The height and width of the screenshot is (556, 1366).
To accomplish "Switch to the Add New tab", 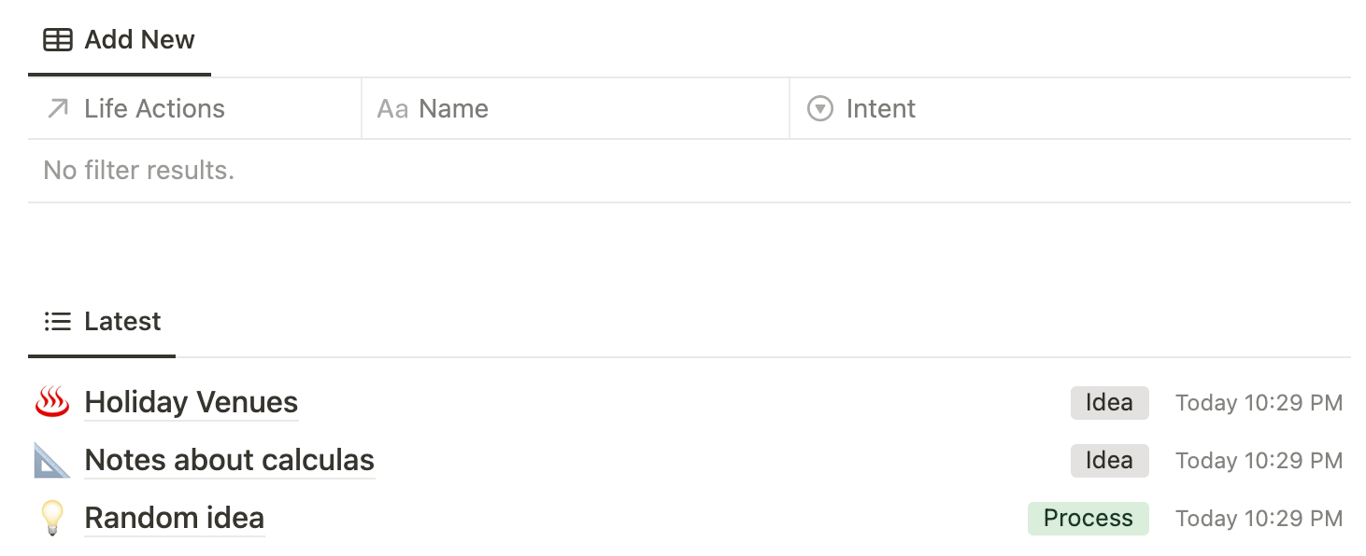I will pyautogui.click(x=139, y=40).
